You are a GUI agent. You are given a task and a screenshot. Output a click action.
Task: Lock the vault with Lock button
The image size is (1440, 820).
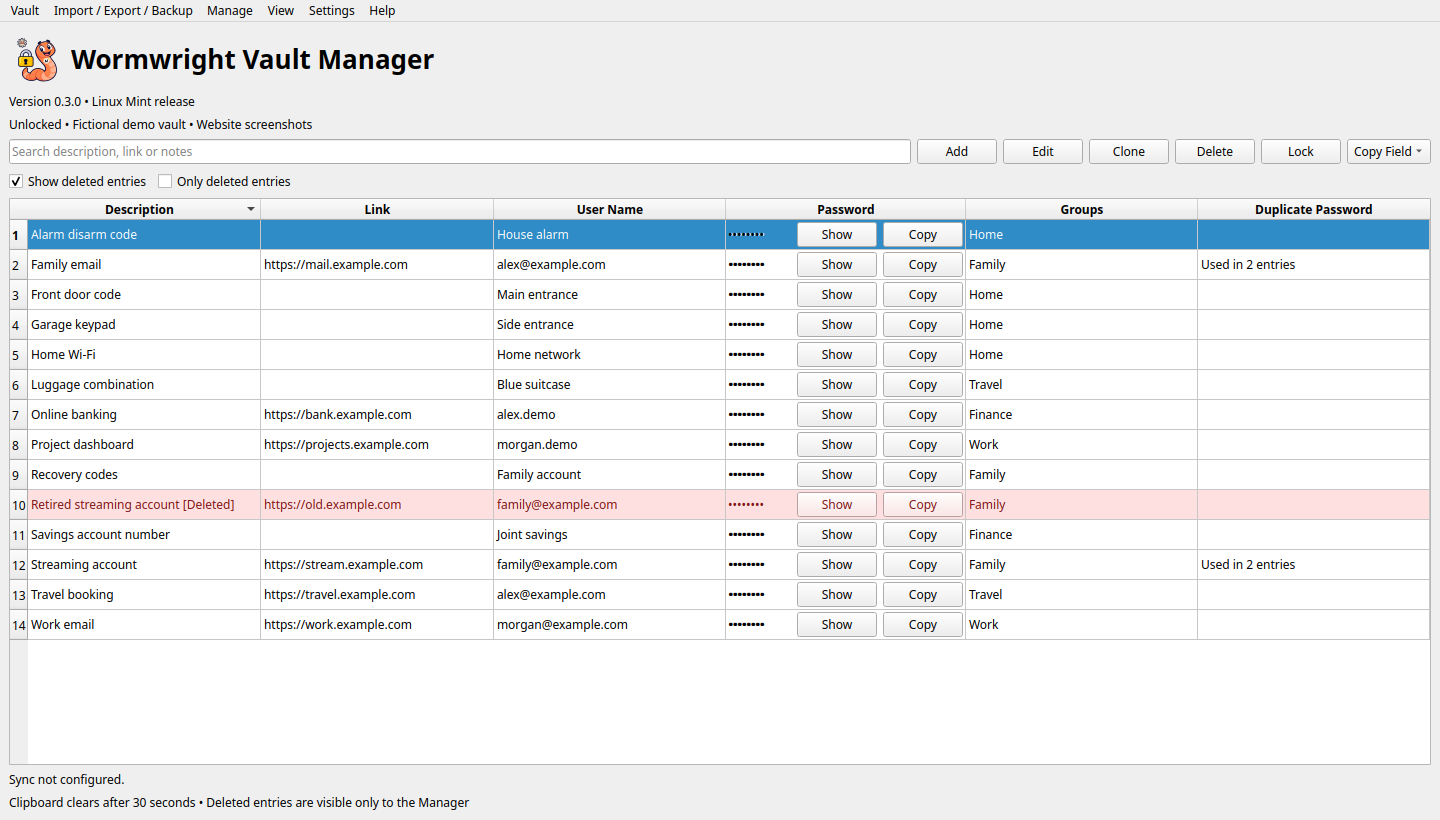tap(1301, 152)
